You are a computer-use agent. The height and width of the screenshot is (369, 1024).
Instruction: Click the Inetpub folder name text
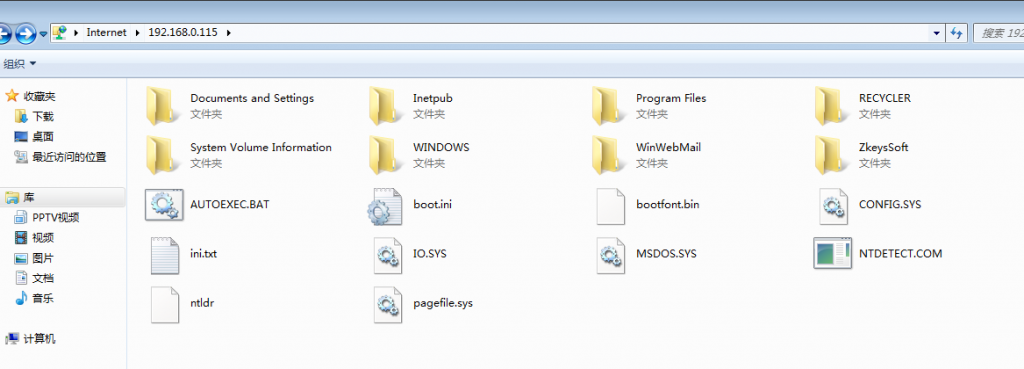tap(432, 98)
